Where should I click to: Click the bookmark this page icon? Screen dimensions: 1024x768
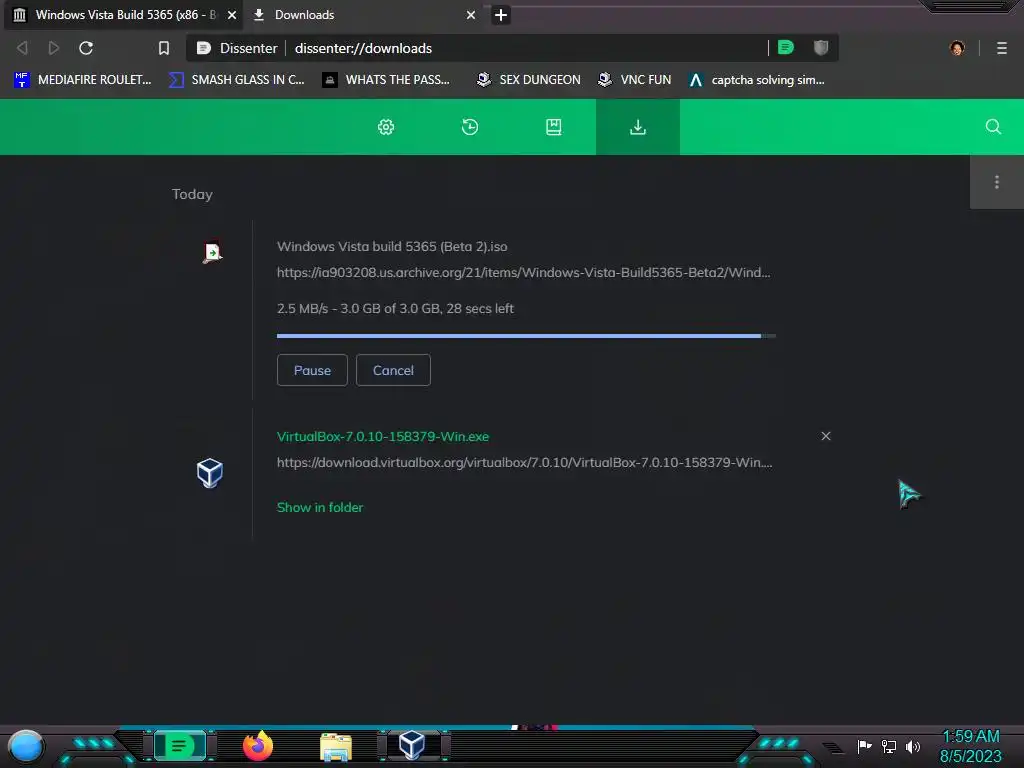coord(164,48)
